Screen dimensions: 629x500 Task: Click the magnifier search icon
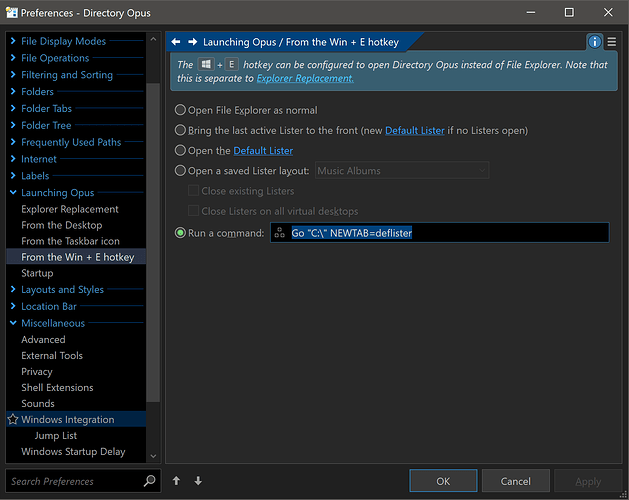pyautogui.click(x=149, y=480)
